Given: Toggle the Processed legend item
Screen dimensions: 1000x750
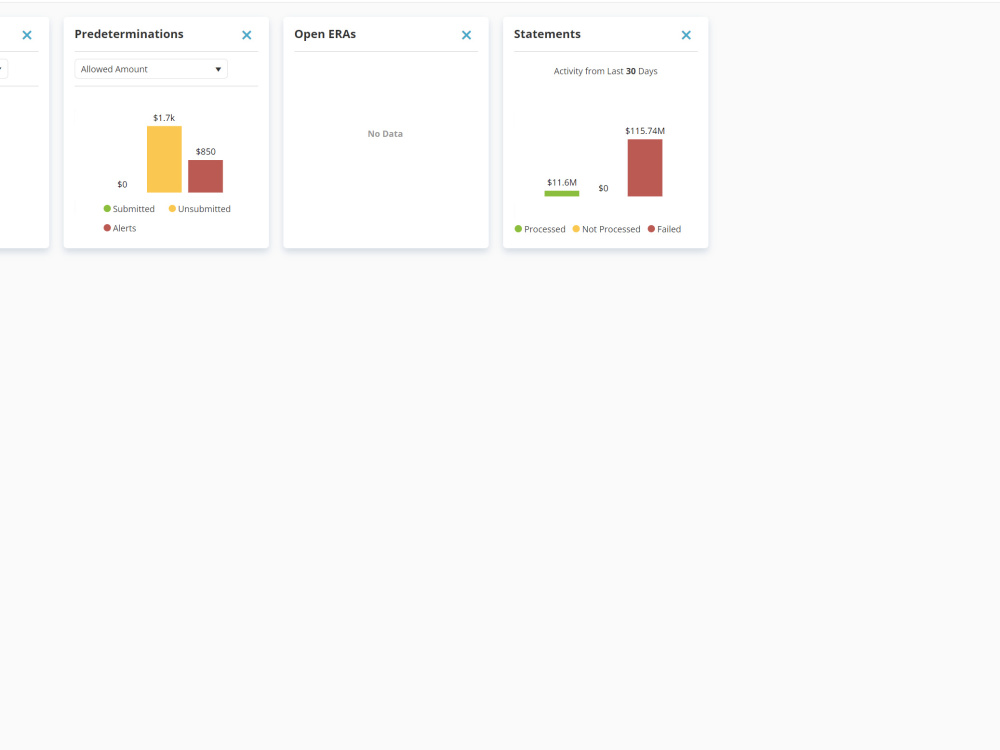Looking at the screenshot, I should click(540, 229).
